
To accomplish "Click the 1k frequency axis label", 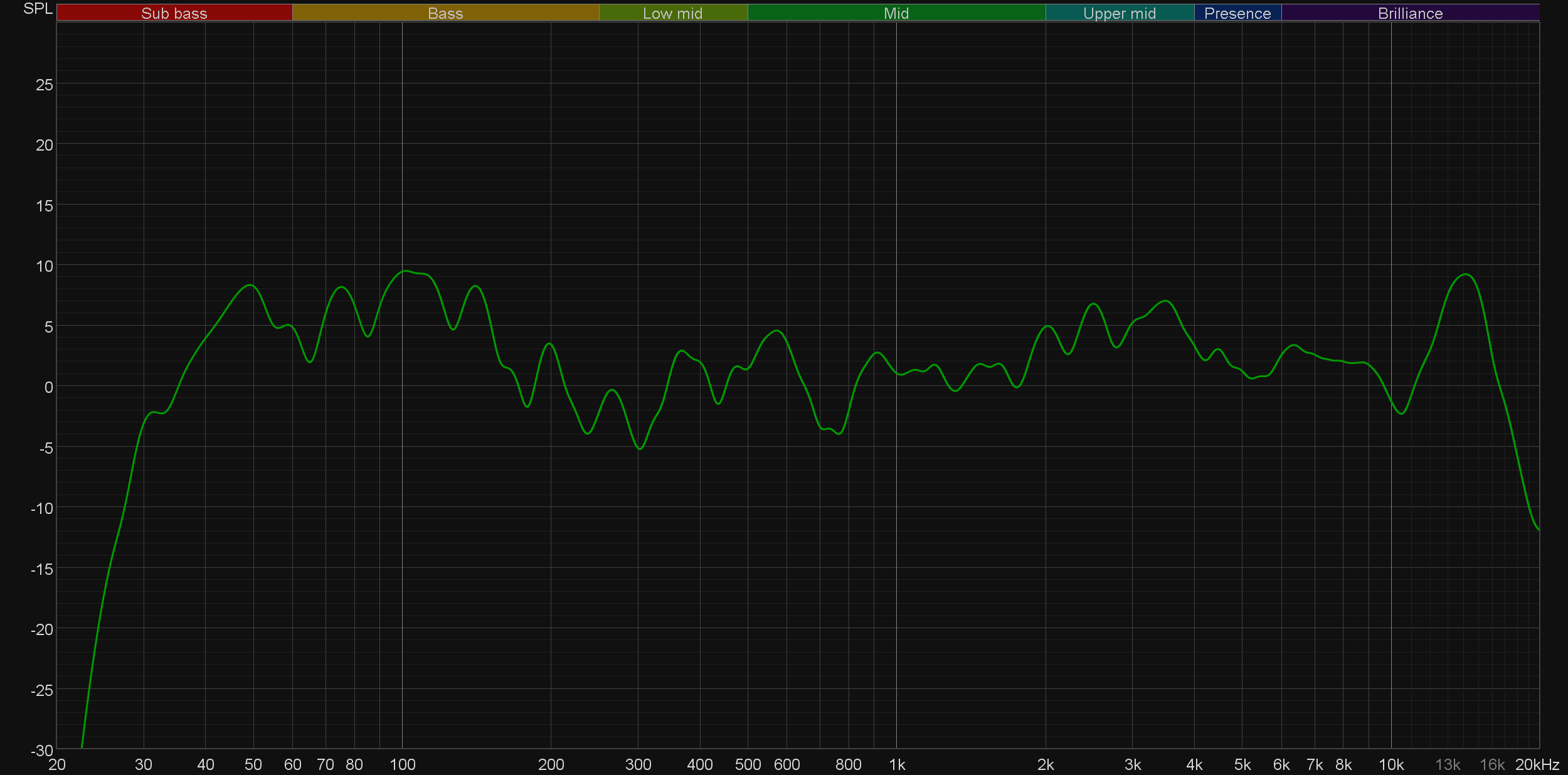I will 896,764.
